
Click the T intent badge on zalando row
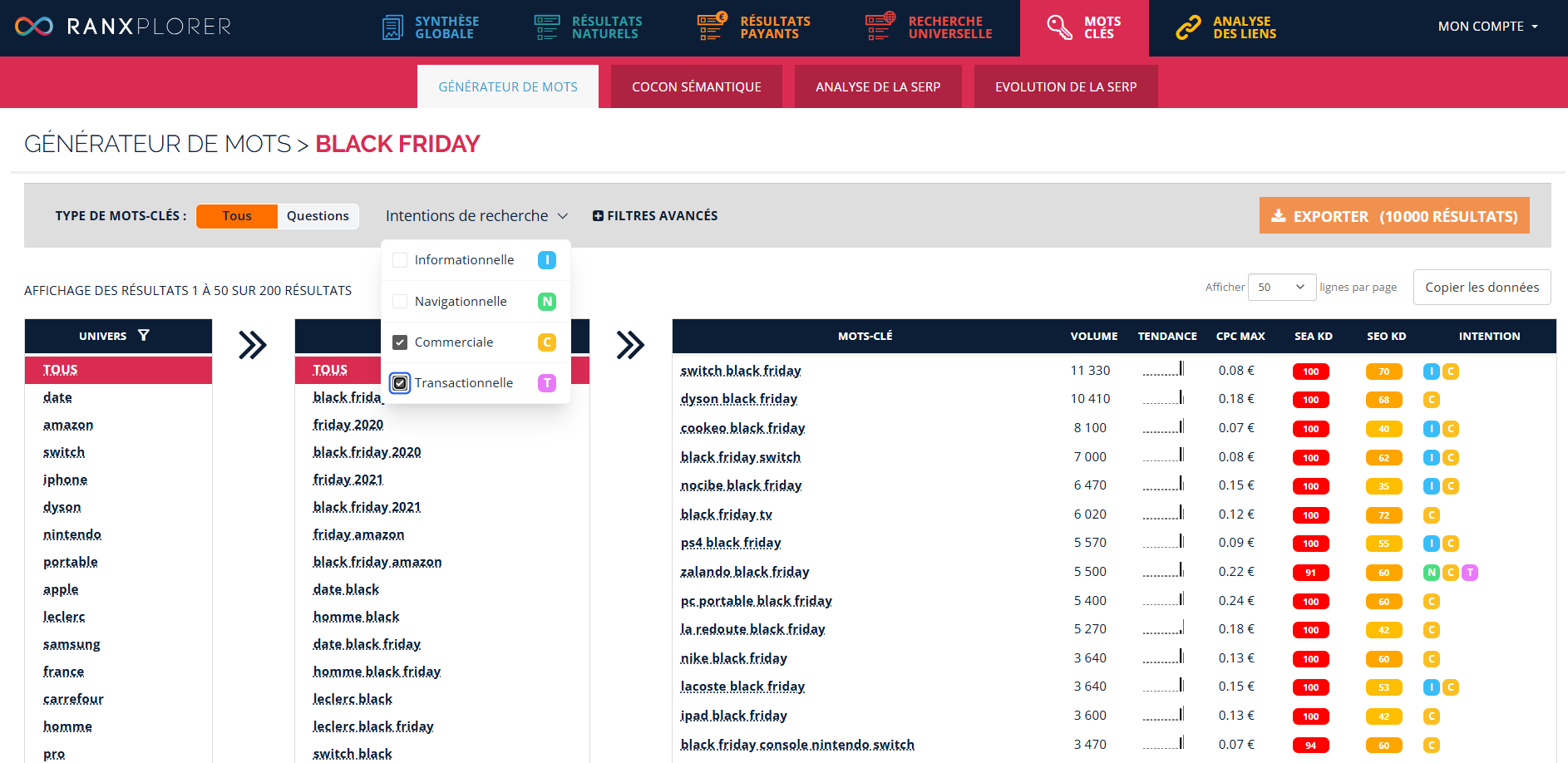coord(1470,573)
